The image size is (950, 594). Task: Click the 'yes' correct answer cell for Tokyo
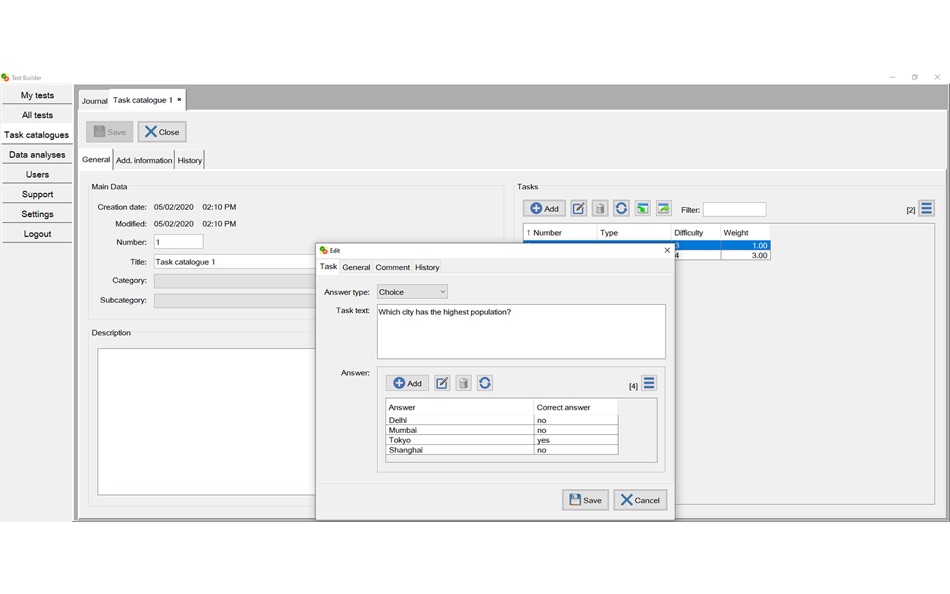(576, 440)
